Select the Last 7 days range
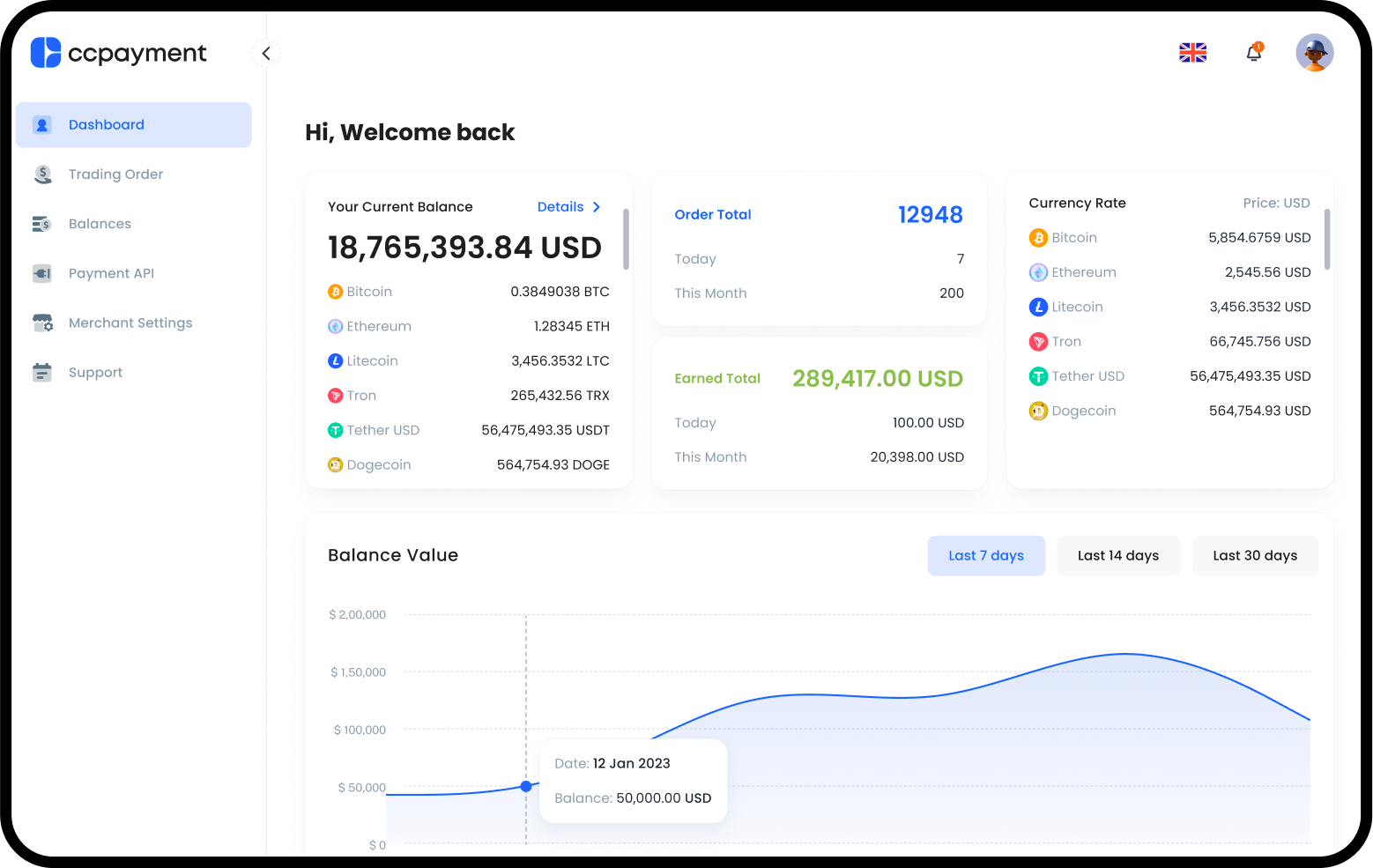Screen dimensions: 1373x868 (x=986, y=556)
